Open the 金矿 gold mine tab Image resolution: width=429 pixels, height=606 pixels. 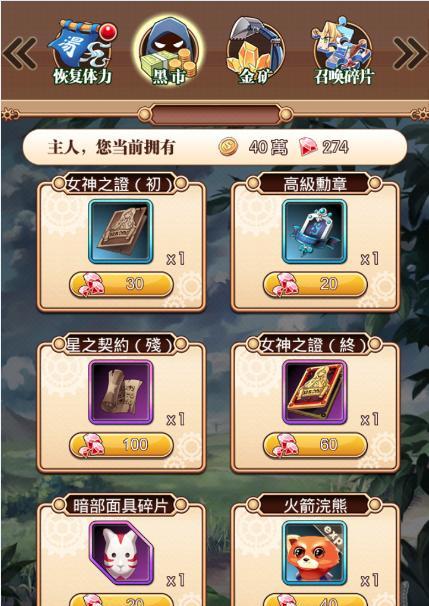(x=255, y=51)
